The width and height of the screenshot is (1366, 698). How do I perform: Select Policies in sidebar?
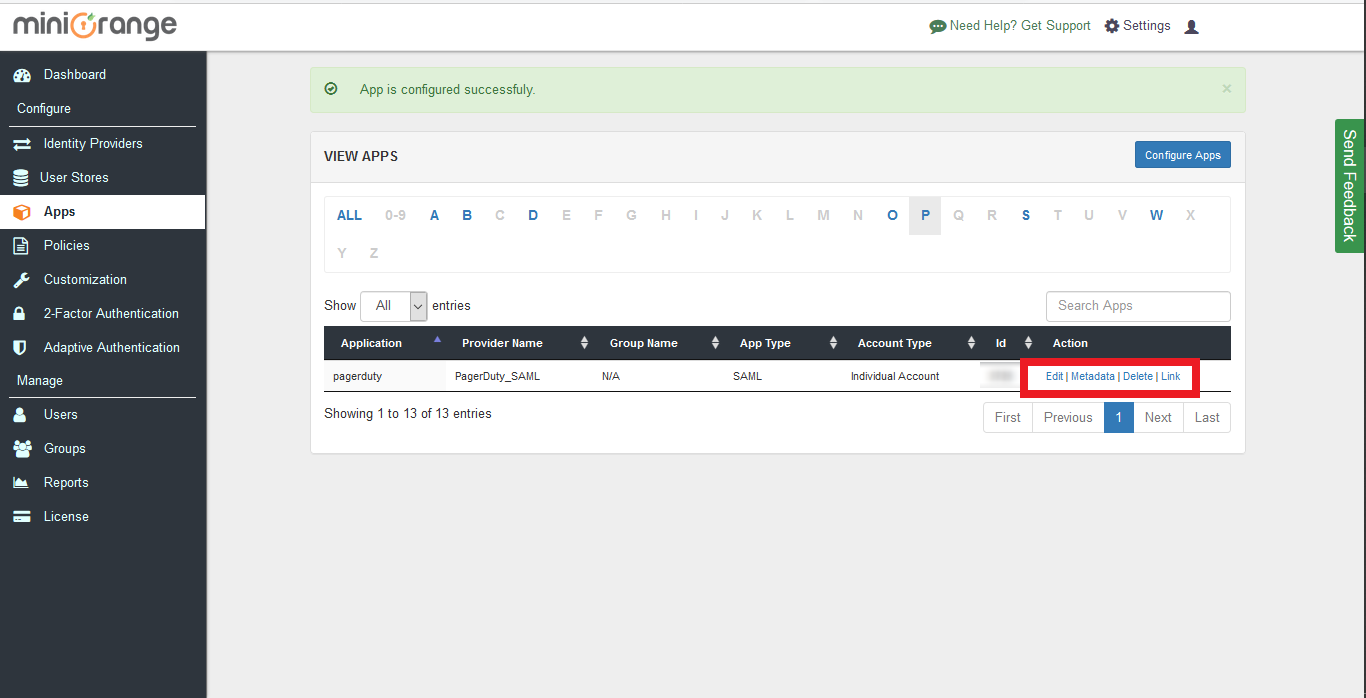click(x=67, y=246)
